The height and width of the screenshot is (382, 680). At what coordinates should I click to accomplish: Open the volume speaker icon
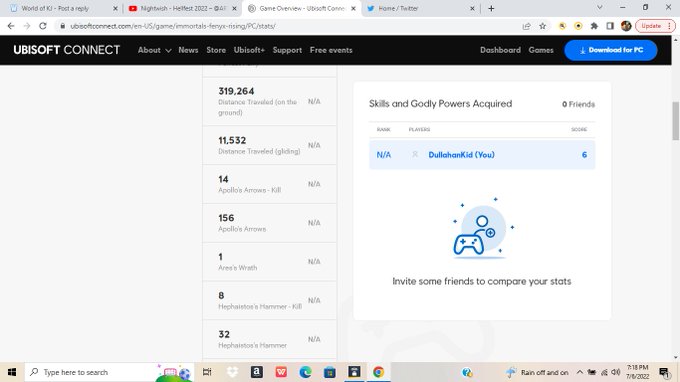coord(615,372)
